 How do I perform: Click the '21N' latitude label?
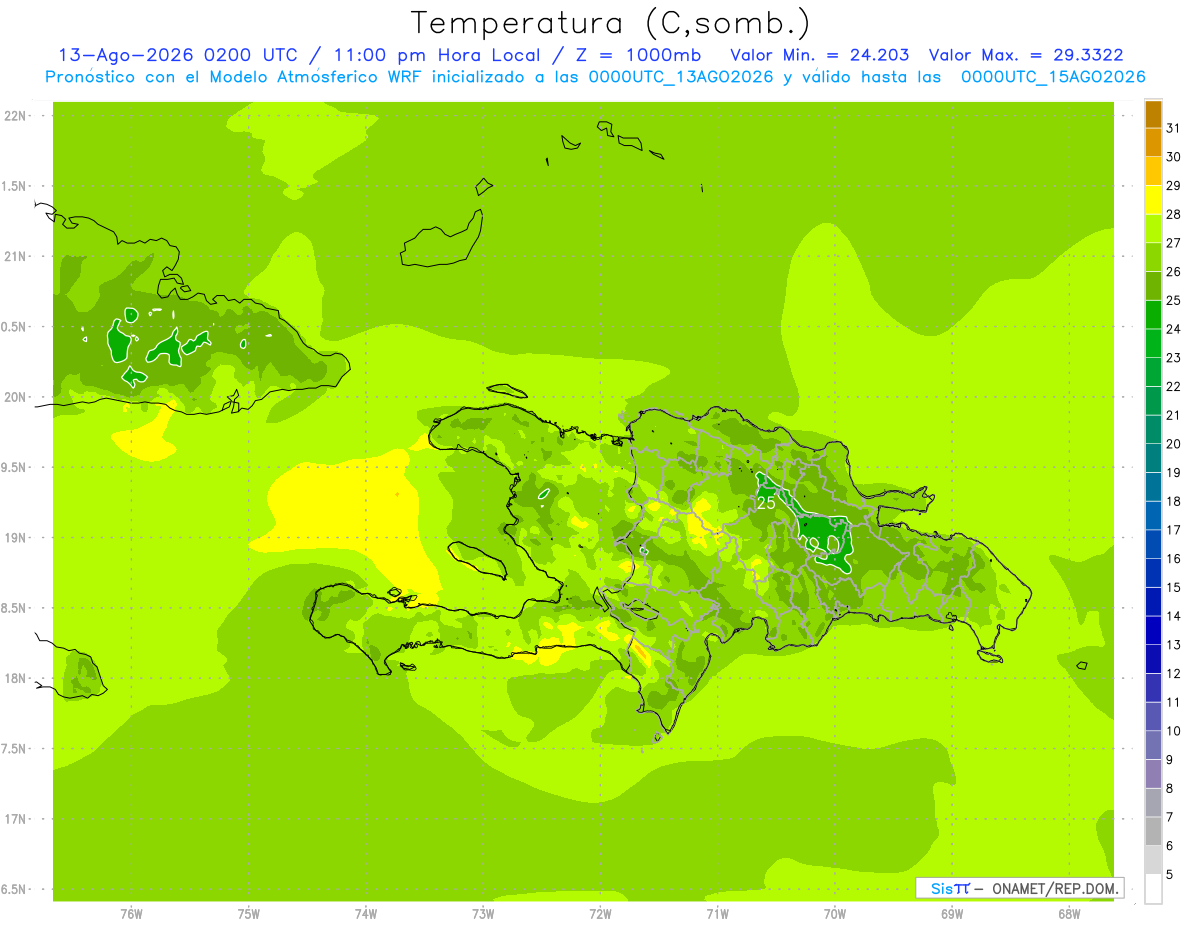15,257
